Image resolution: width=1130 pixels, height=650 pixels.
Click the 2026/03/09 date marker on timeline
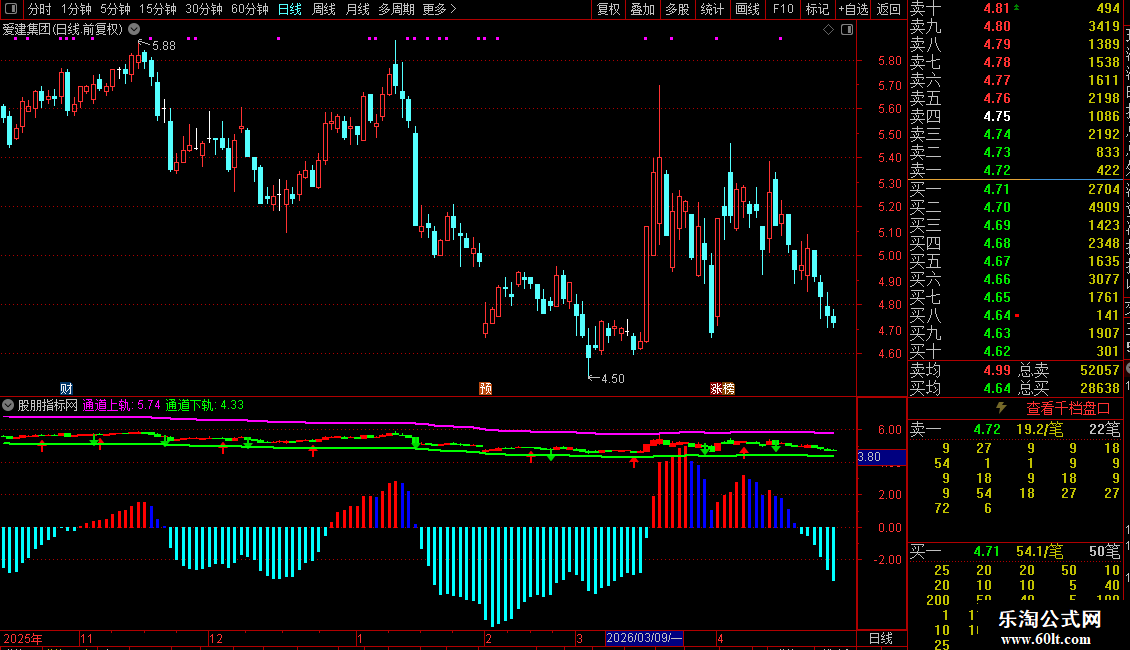point(644,638)
